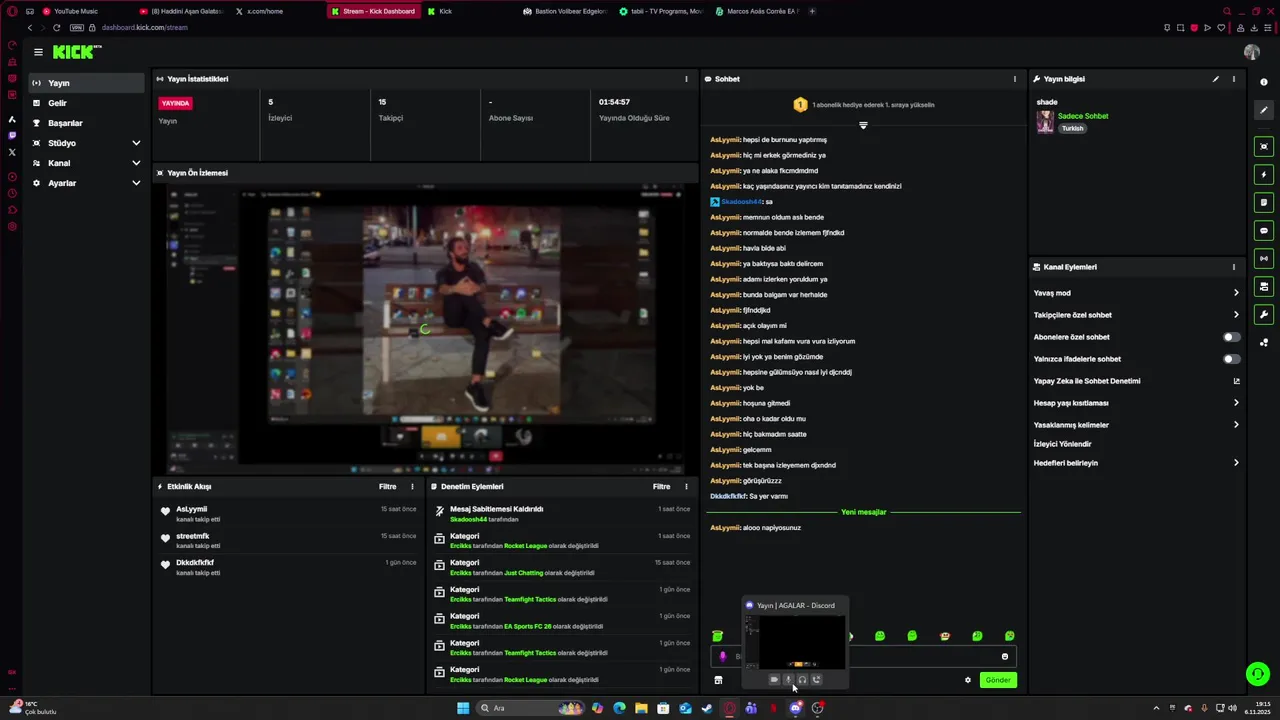
Task: Open chat settings gear next to Gönder
Action: click(968, 680)
